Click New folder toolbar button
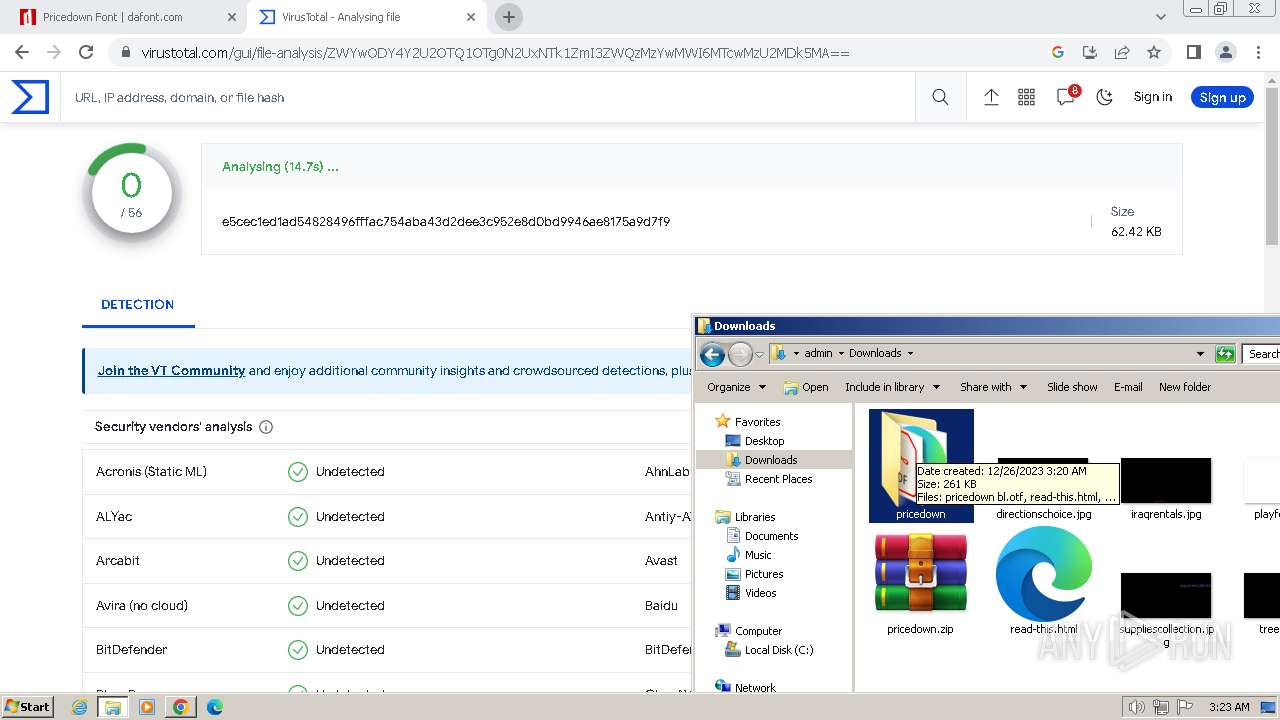Viewport: 1280px width, 720px height. click(x=1184, y=387)
